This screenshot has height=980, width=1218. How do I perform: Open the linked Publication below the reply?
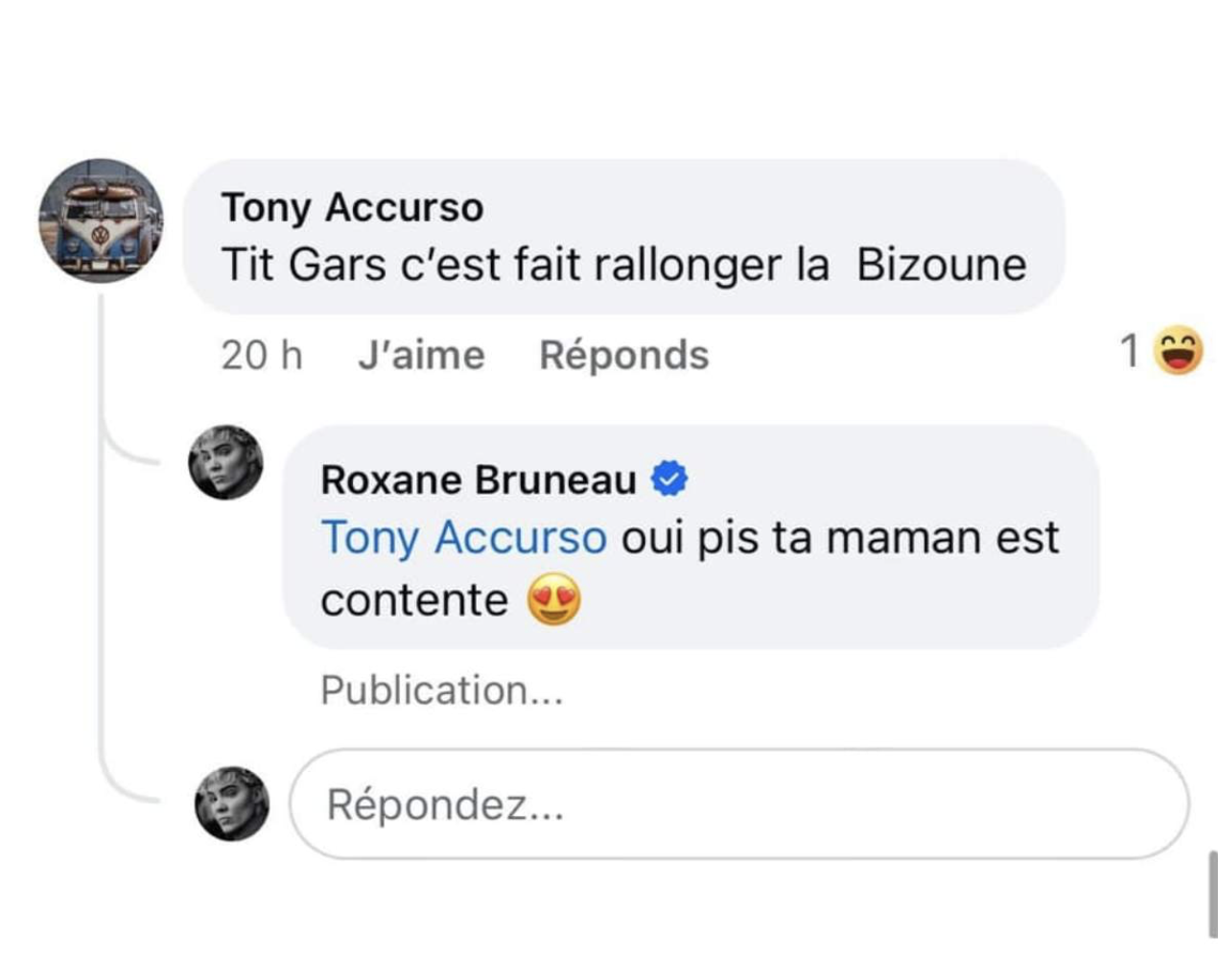click(441, 689)
